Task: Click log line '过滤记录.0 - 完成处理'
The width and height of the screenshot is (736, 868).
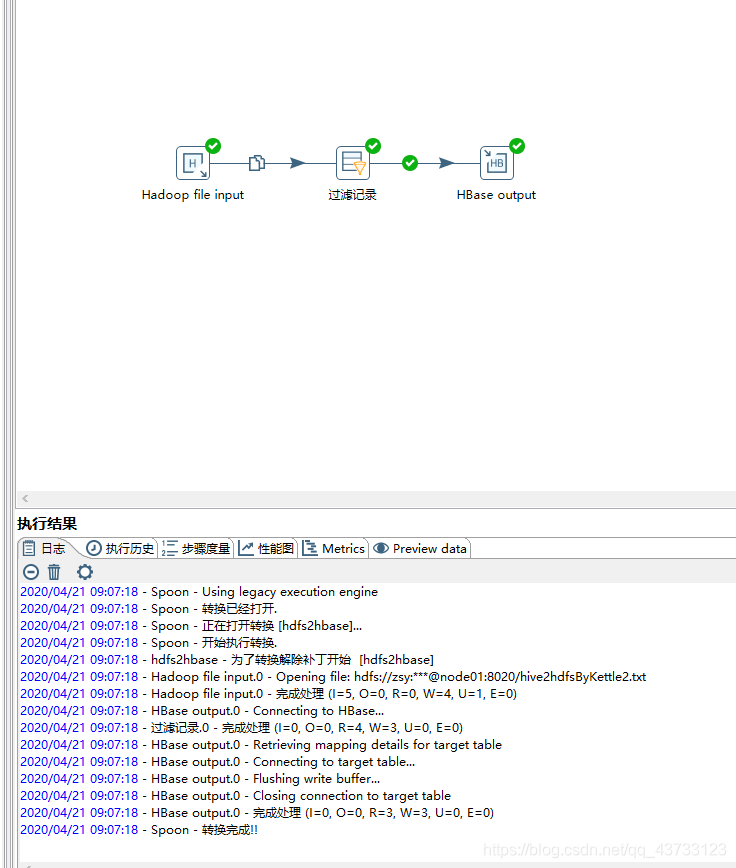Action: [241, 728]
